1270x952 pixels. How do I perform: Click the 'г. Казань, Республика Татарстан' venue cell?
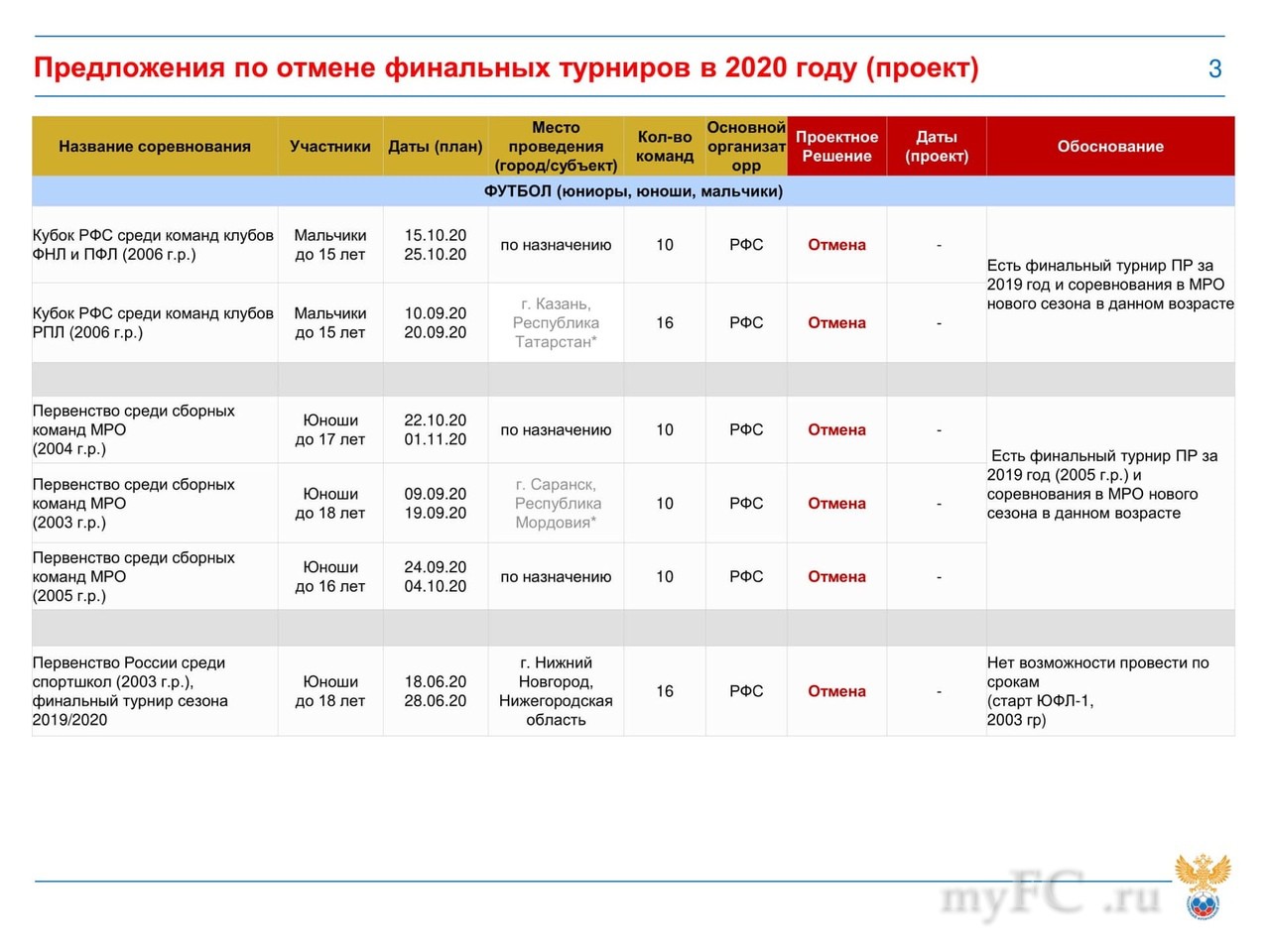pos(556,323)
